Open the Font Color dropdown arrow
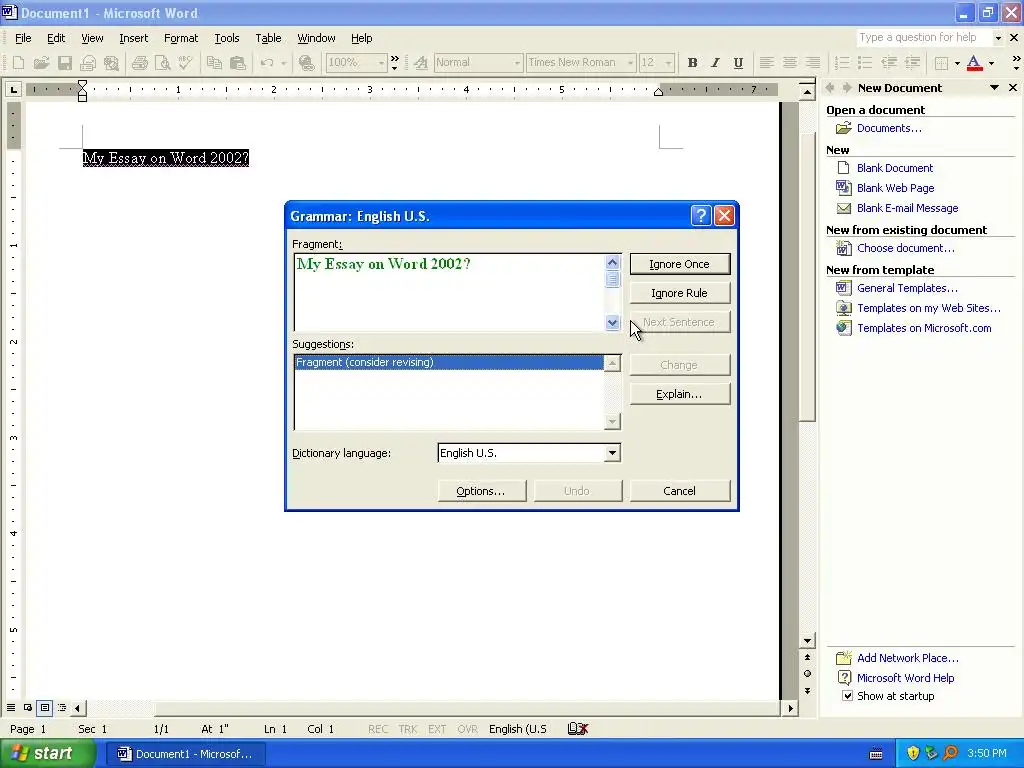Viewport: 1024px width, 768px height. (991, 63)
